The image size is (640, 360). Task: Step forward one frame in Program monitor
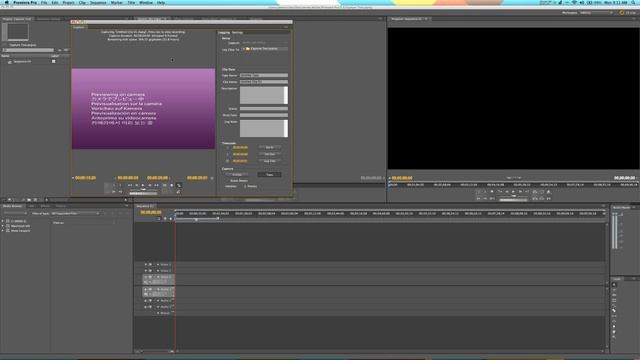(520, 192)
